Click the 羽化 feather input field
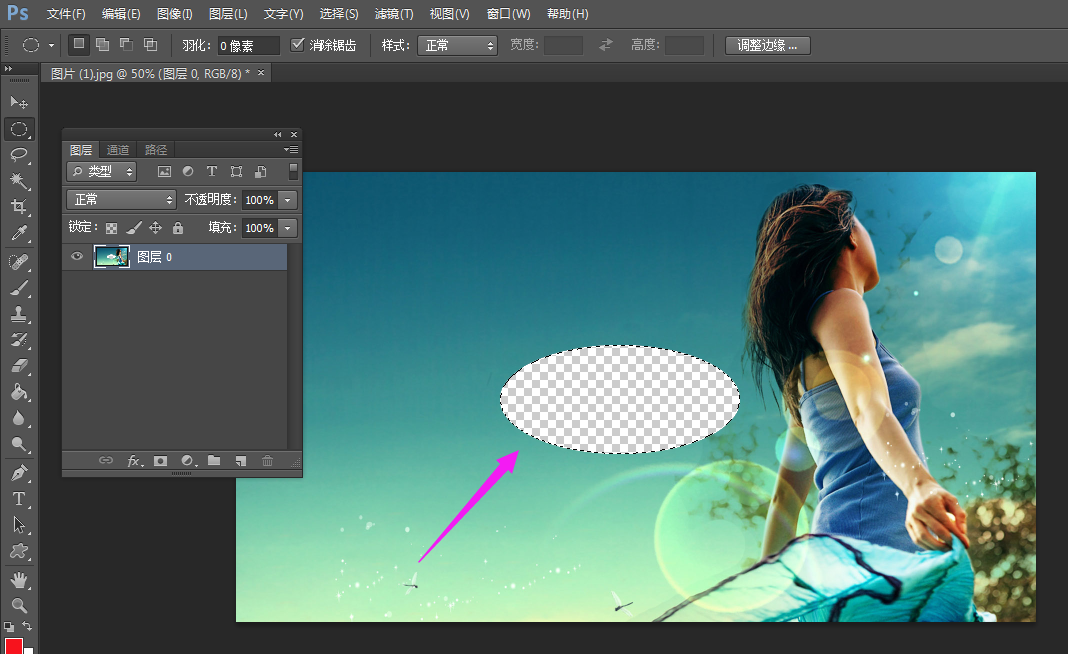The height and width of the screenshot is (654, 1068). 249,45
